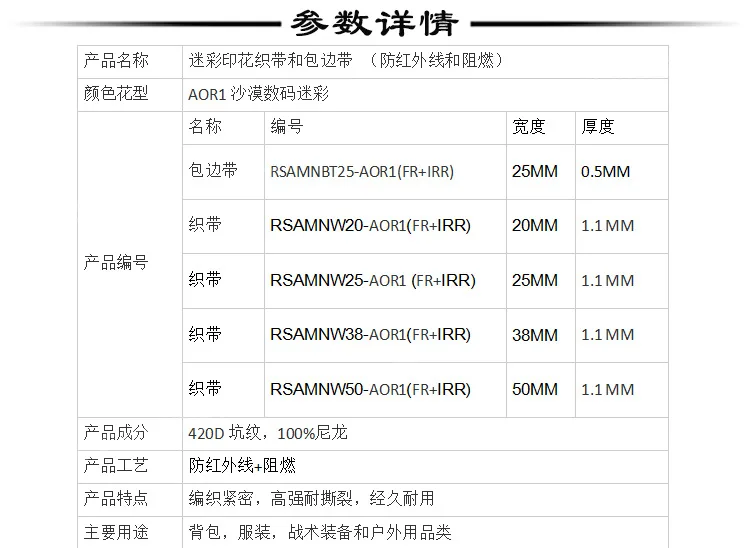The image size is (750, 548).
Task: Click product code RSAMNBT25-AOR1(FR+IRR)
Action: pyautogui.click(x=362, y=172)
